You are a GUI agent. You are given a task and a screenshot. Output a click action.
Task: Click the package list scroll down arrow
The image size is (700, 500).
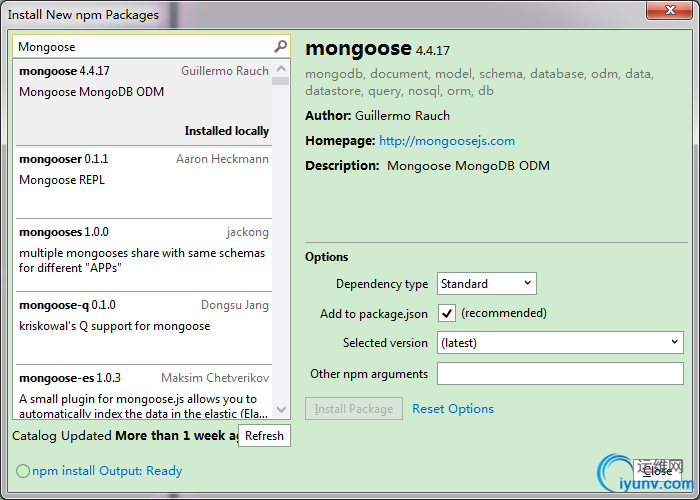point(281,409)
